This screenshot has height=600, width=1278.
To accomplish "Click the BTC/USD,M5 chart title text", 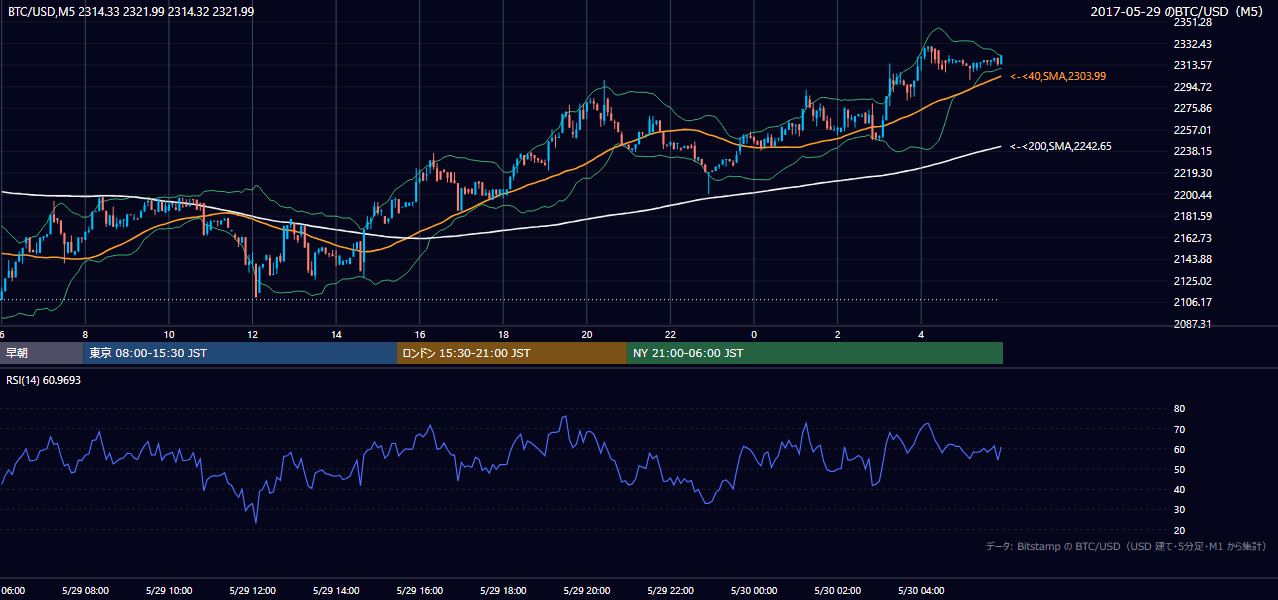I will 131,11.
